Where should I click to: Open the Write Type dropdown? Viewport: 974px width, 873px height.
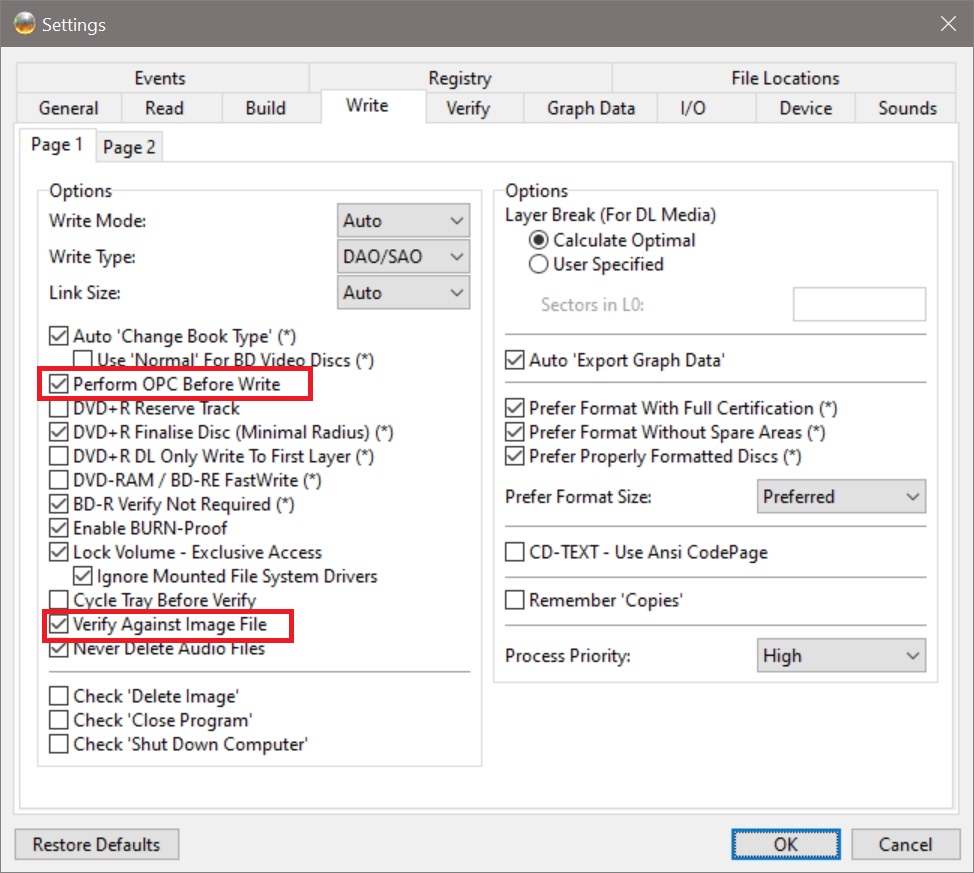tap(403, 257)
